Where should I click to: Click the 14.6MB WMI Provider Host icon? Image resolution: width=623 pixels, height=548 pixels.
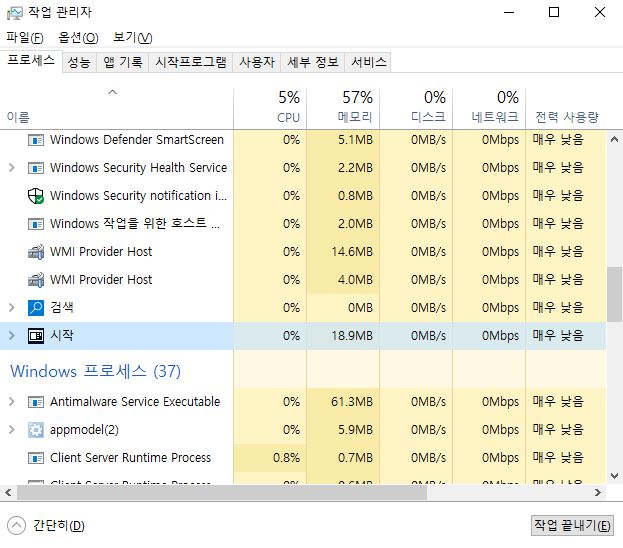point(36,252)
